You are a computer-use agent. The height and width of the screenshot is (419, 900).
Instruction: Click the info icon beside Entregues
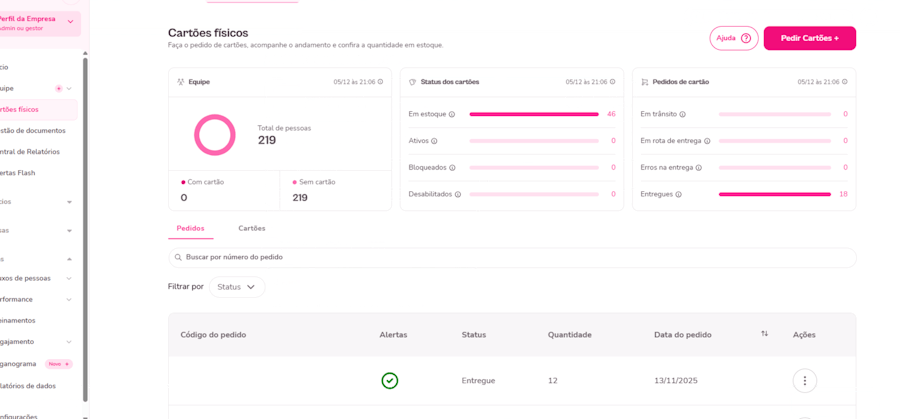(x=679, y=195)
